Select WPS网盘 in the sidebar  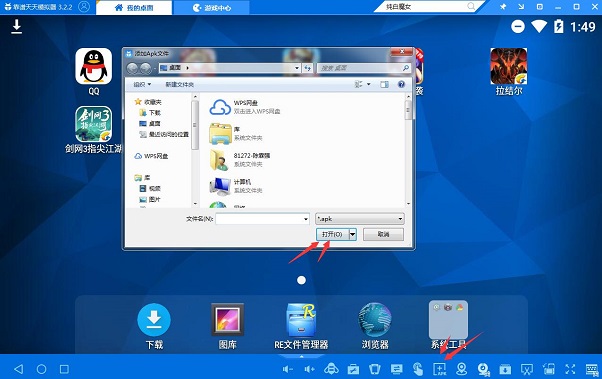pyautogui.click(x=151, y=156)
